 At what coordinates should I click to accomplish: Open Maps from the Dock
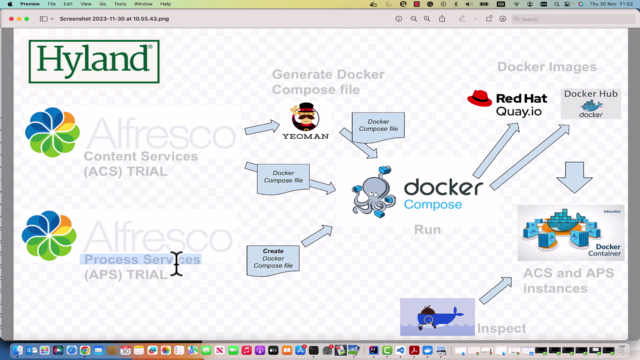coord(193,350)
